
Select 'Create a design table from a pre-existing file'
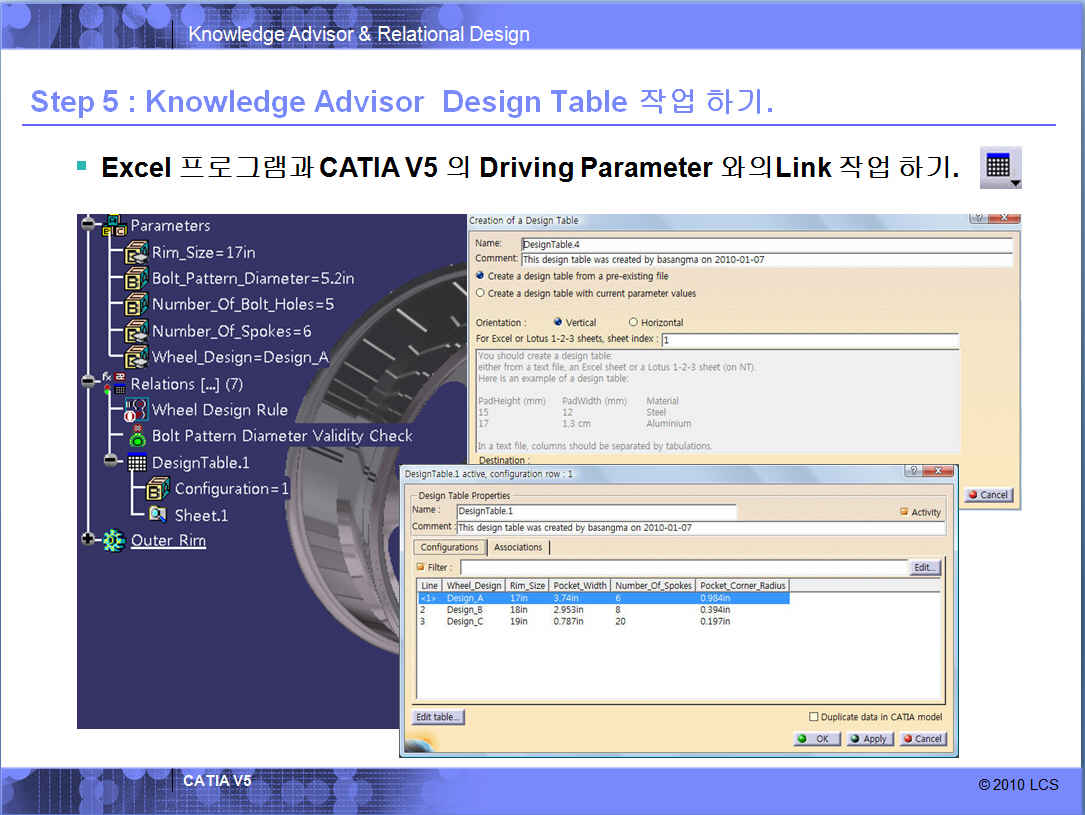[481, 276]
